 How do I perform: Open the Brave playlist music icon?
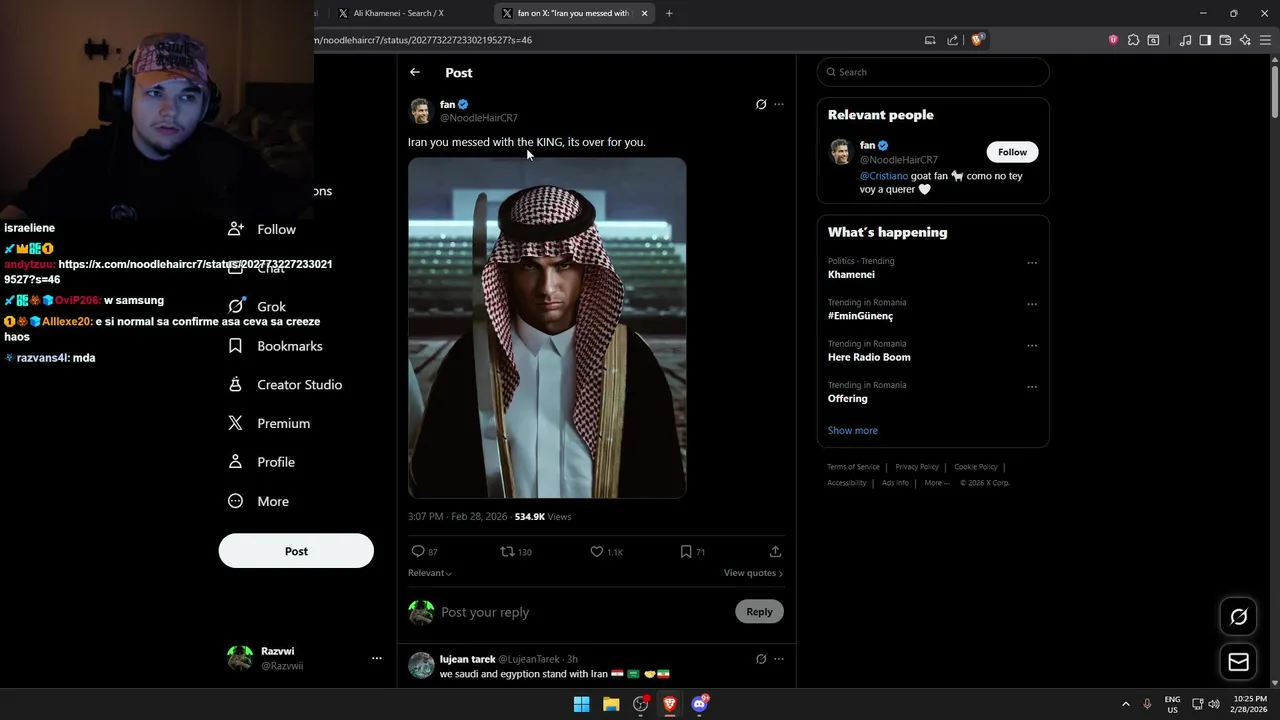[x=1185, y=40]
